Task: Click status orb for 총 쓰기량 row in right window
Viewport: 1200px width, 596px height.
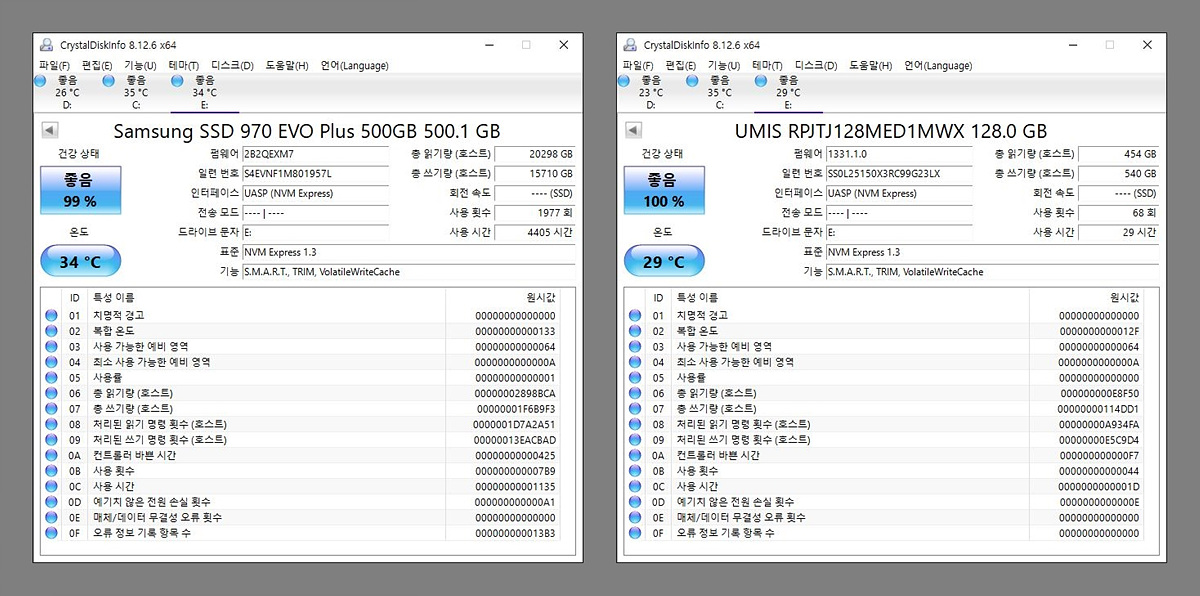Action: point(635,409)
